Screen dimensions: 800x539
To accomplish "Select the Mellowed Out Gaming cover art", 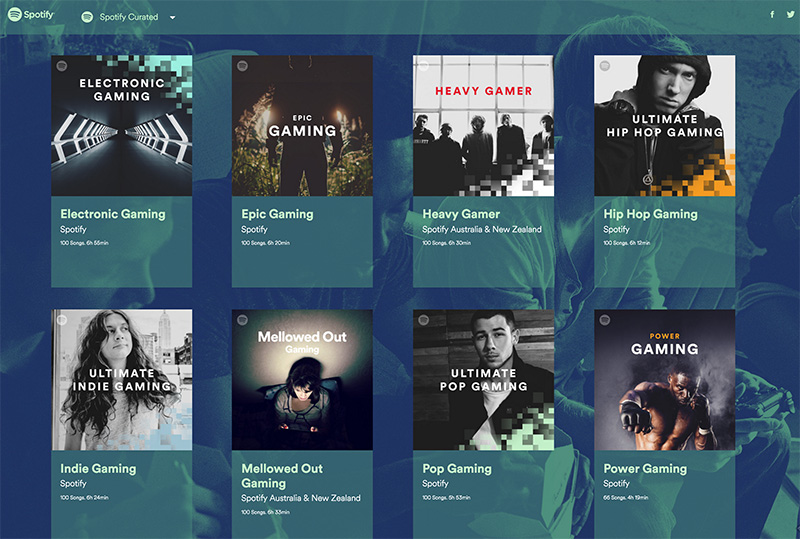I will [x=302, y=380].
